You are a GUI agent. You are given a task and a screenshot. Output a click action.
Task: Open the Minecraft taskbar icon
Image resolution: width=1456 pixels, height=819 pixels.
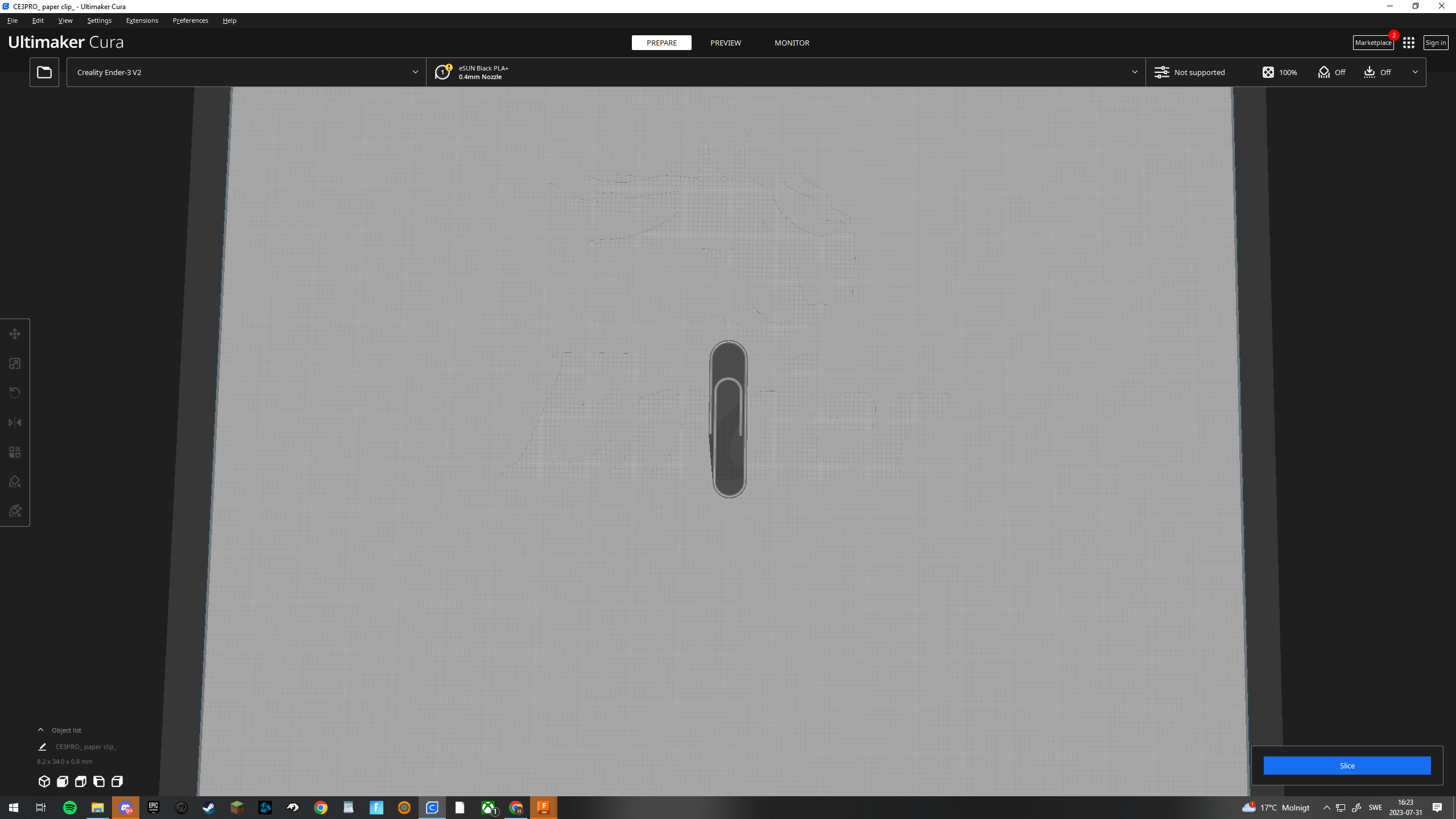[237, 808]
